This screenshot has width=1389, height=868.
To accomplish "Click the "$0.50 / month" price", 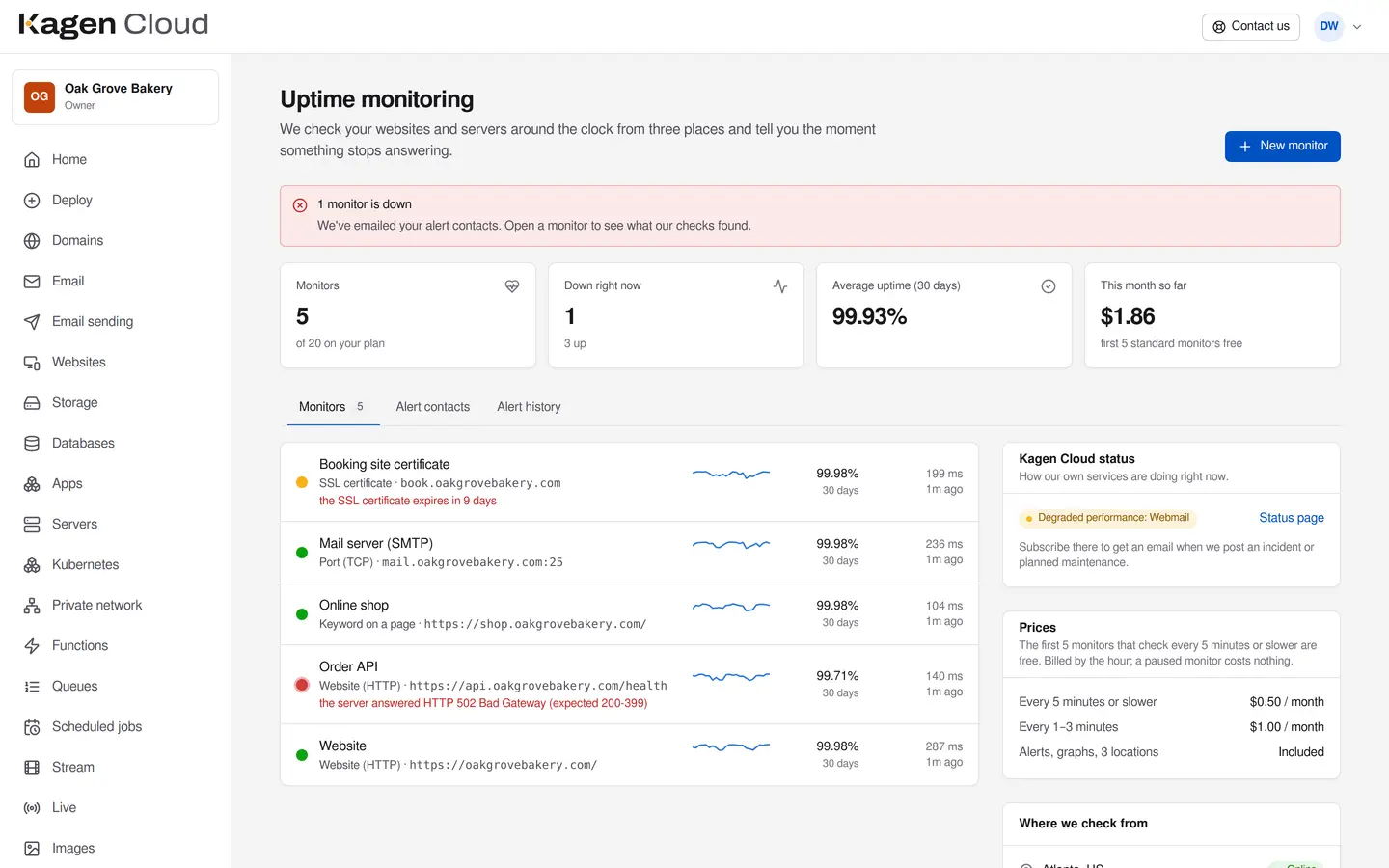I will (x=1287, y=702).
